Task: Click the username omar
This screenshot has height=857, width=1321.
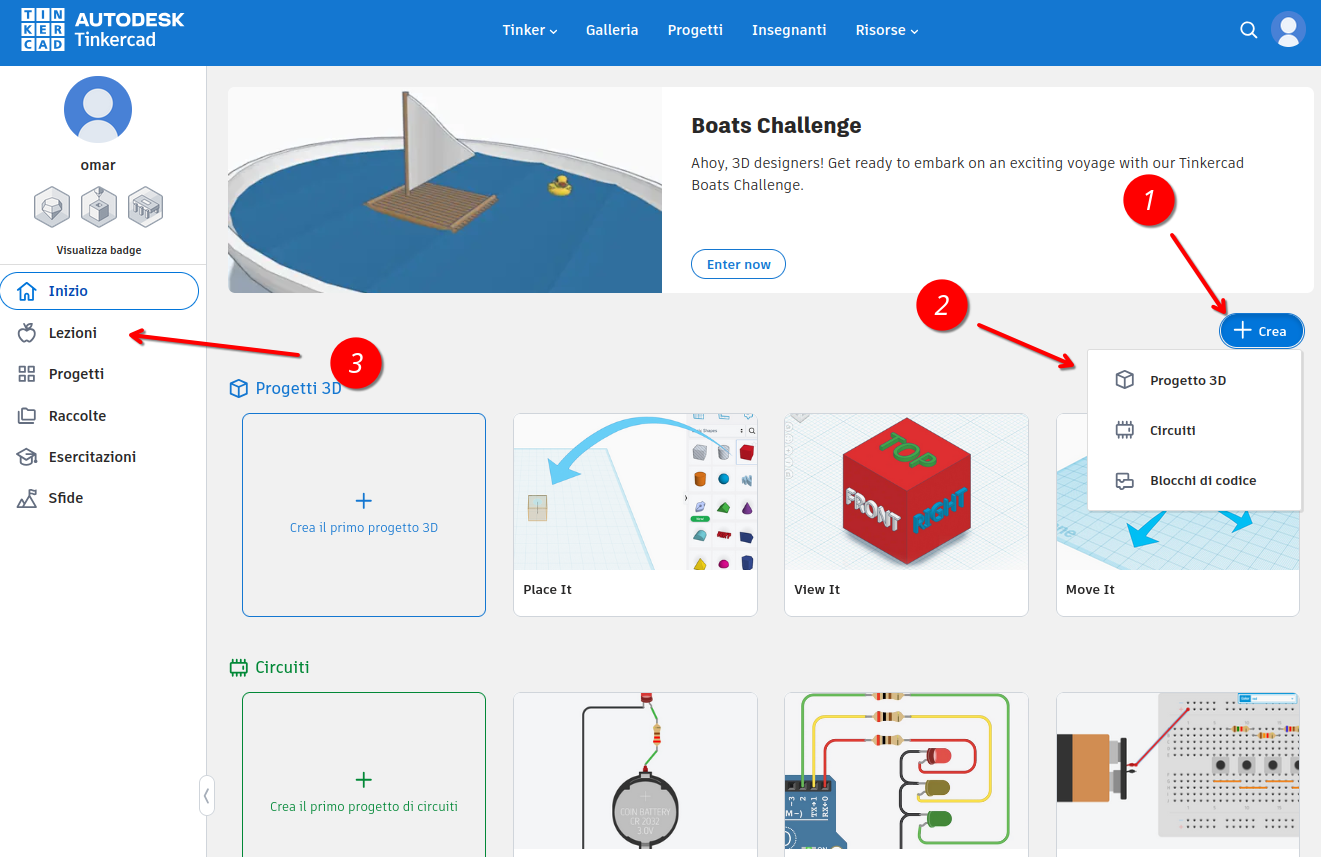Action: [x=98, y=165]
